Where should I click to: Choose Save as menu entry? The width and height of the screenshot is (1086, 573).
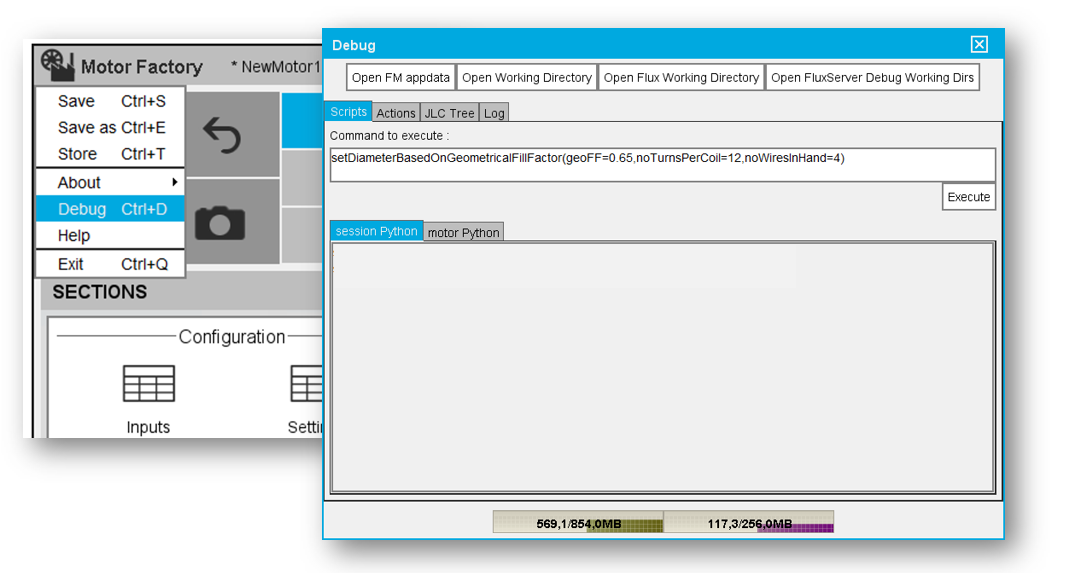87,127
